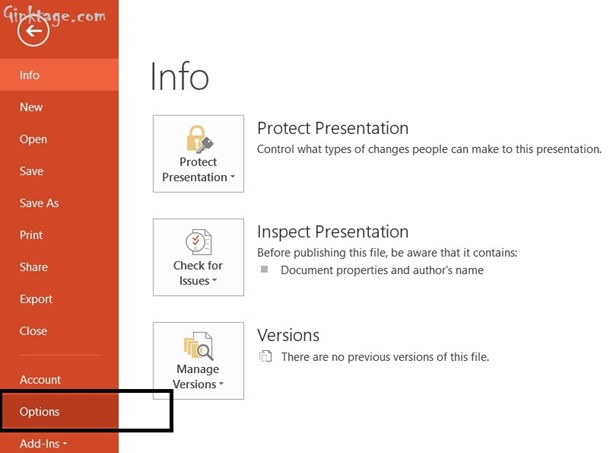Open the Check for Issues dropdown arrow

pos(214,280)
